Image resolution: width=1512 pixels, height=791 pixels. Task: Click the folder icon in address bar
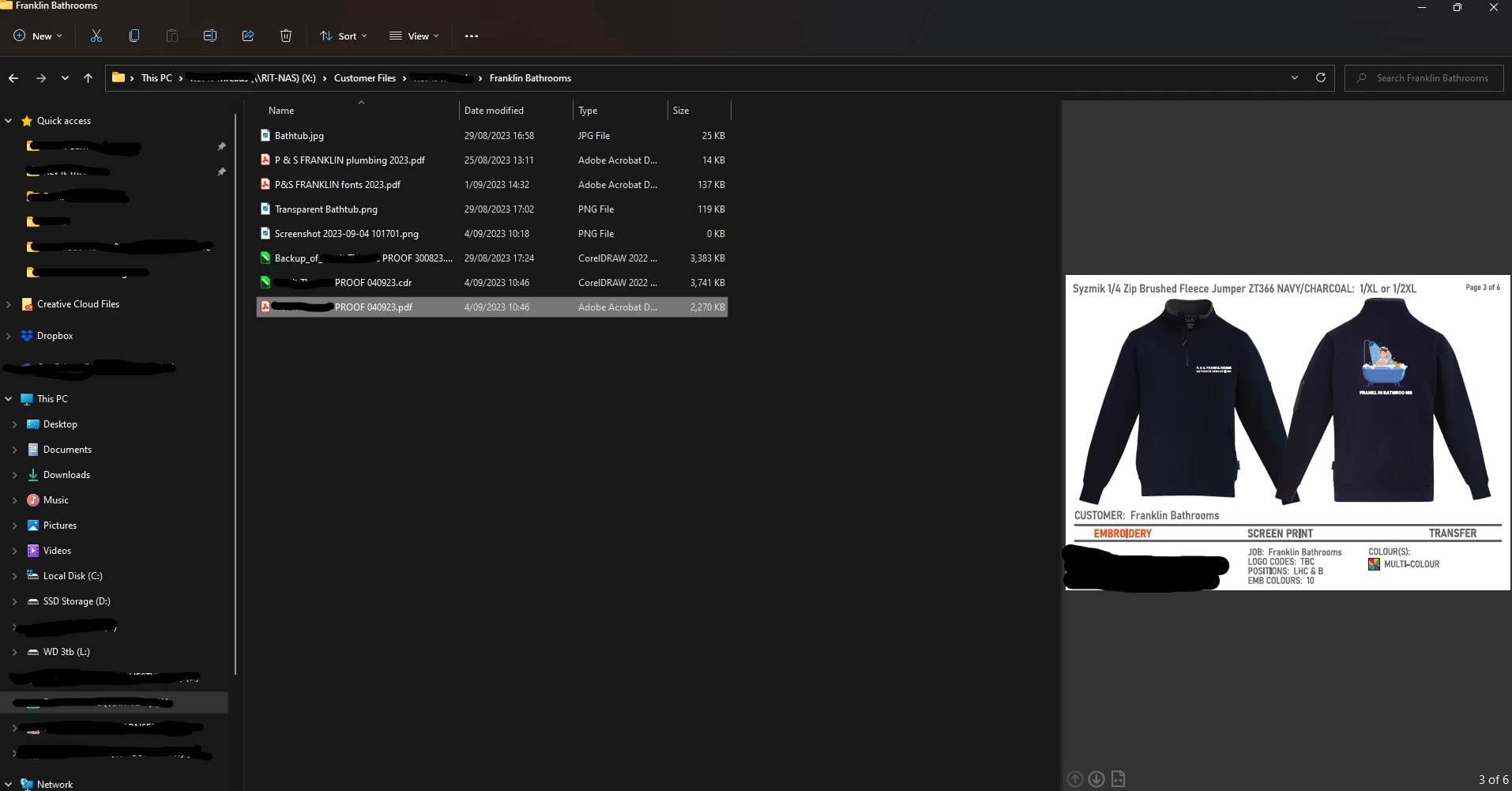(x=118, y=77)
